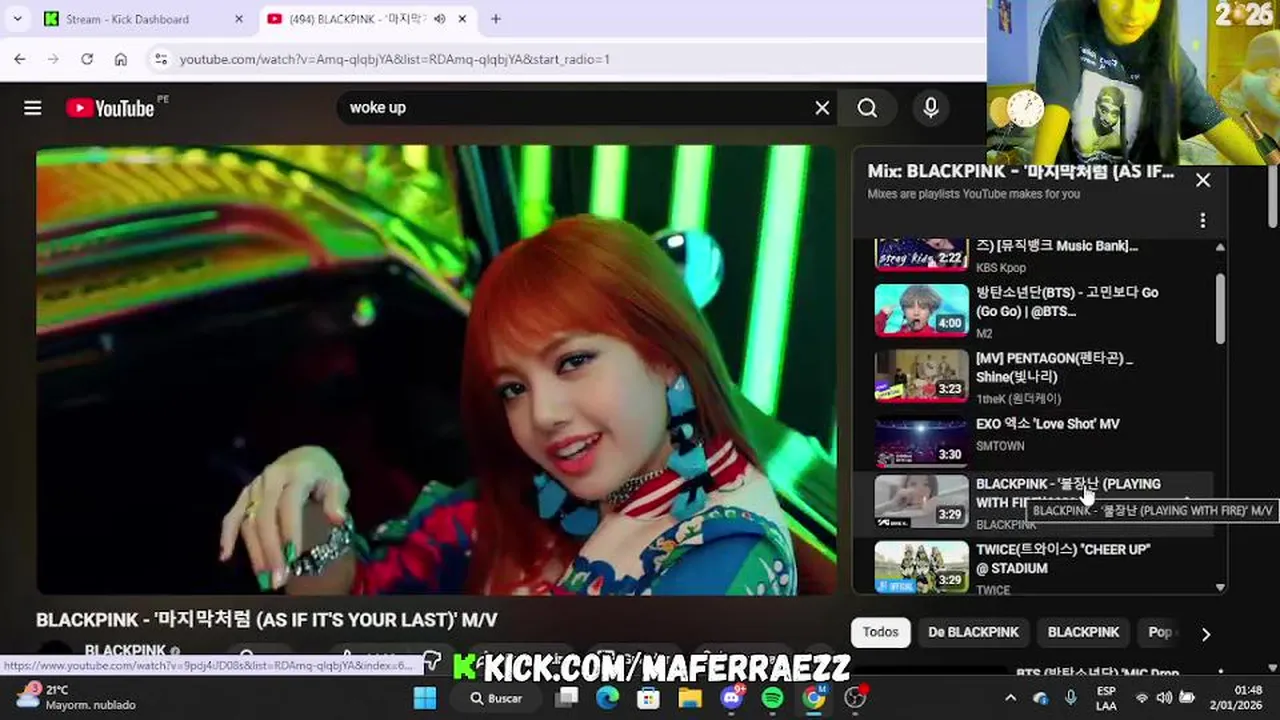Open OBS Studio from taskbar
This screenshot has width=1280, height=720.
(855, 698)
